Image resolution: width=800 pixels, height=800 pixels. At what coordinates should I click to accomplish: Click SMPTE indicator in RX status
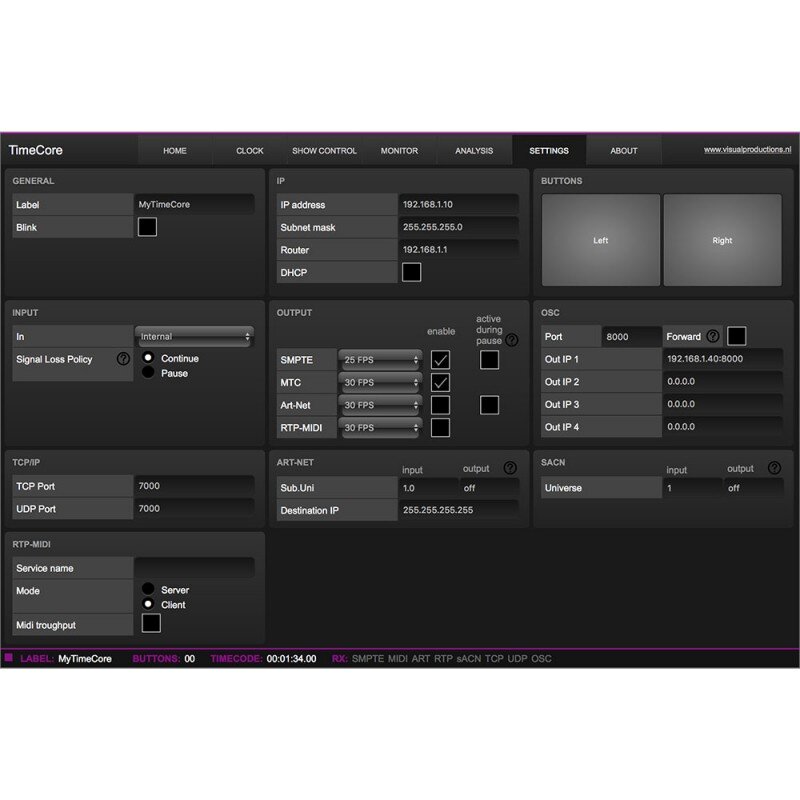click(x=368, y=659)
